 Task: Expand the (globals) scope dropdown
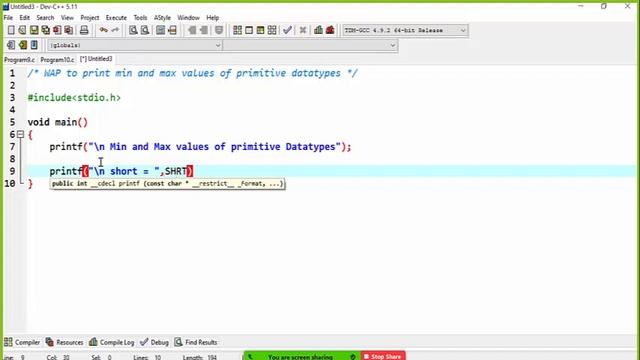coord(135,45)
